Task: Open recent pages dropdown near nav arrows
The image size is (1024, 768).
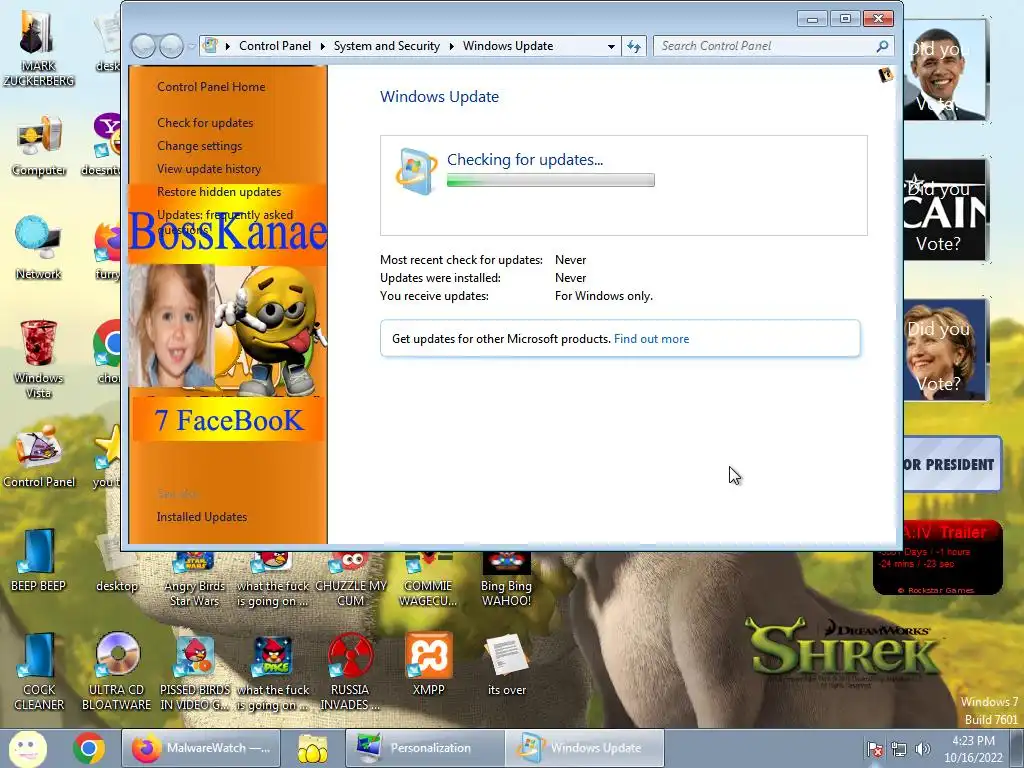Action: point(191,46)
